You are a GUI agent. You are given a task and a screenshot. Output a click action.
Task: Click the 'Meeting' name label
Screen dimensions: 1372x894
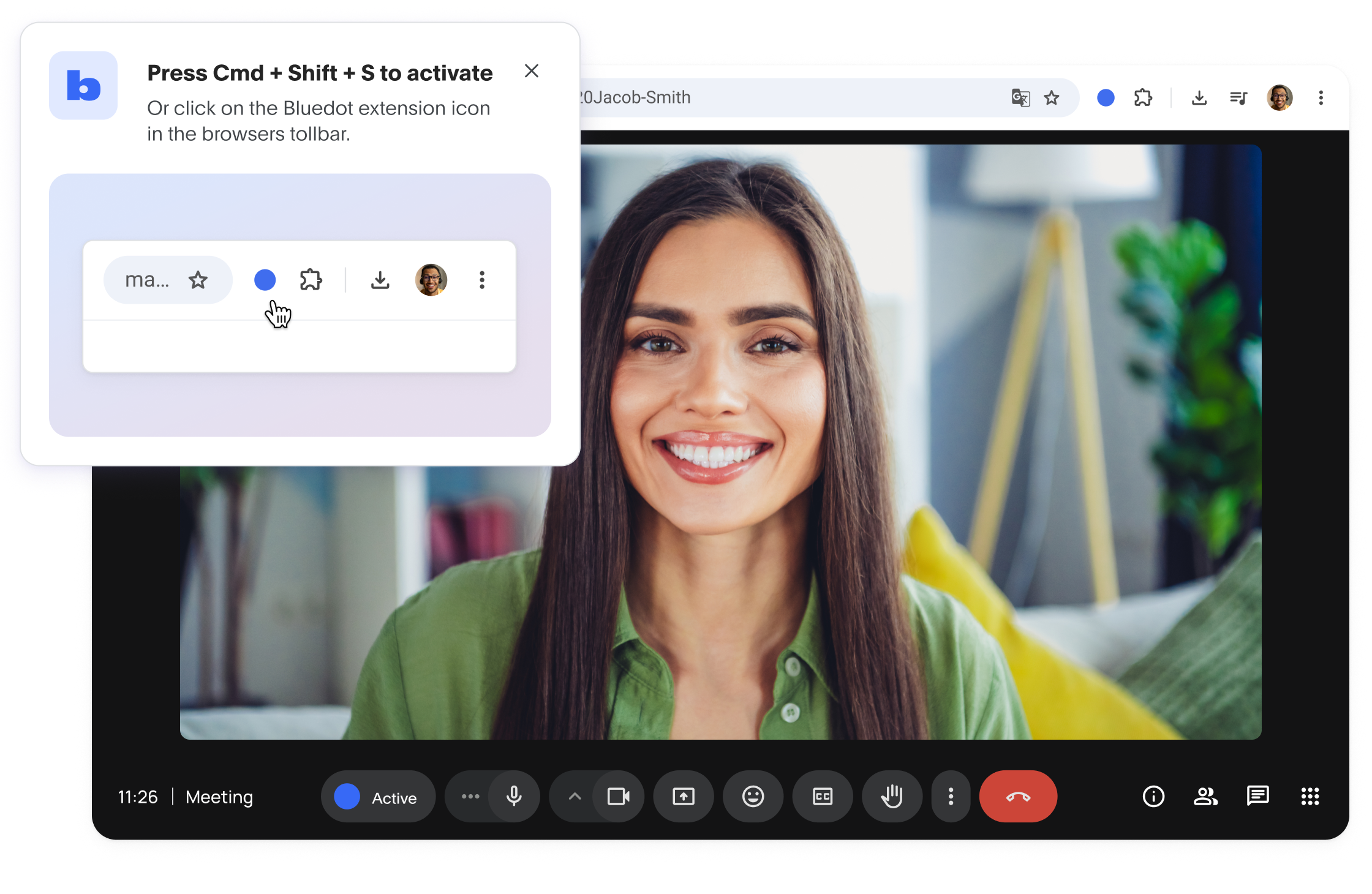click(219, 797)
